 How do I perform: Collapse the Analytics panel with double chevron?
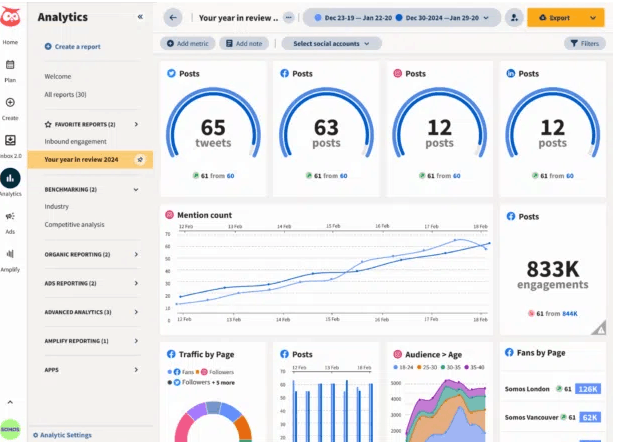(140, 17)
